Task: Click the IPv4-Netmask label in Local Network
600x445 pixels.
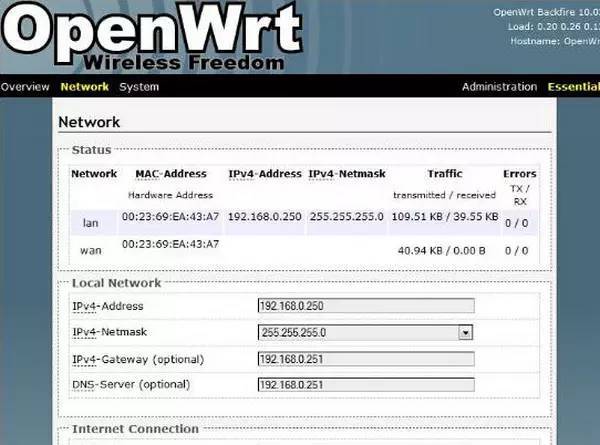Action: click(109, 332)
